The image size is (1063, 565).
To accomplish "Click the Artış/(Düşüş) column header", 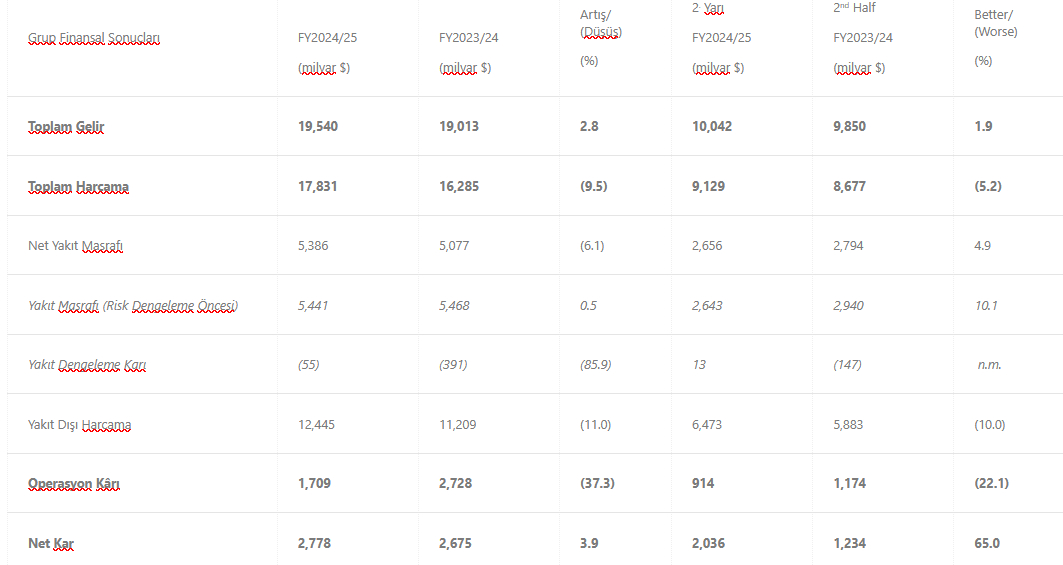I will click(601, 23).
